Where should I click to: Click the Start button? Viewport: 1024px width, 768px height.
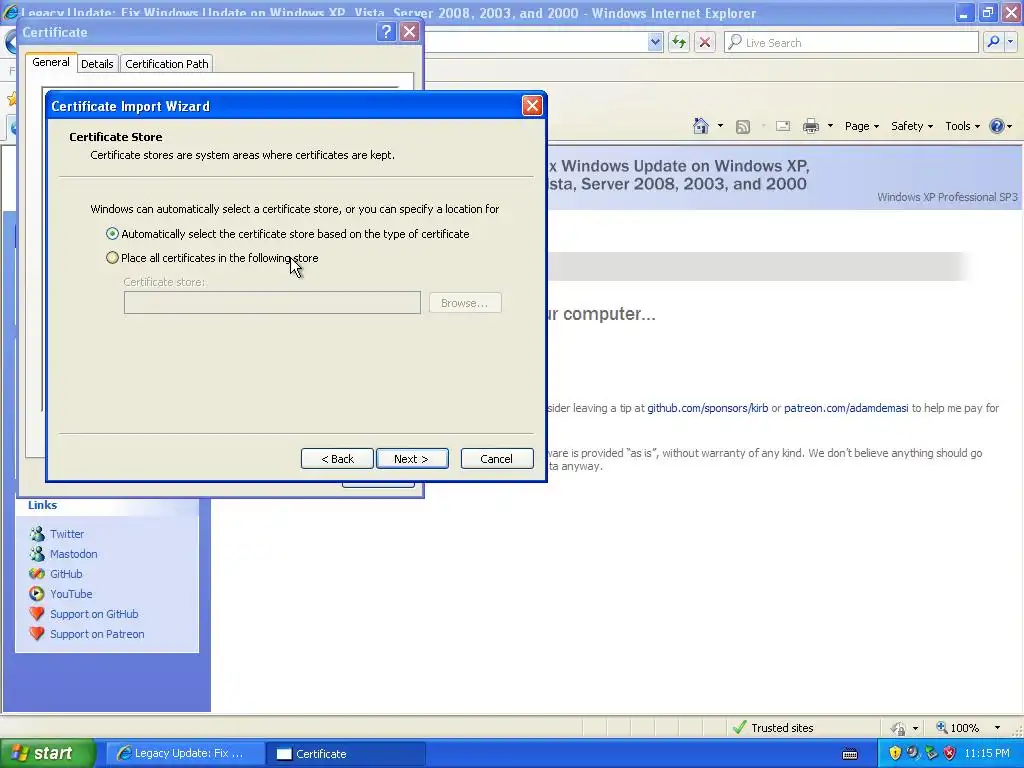[48, 754]
